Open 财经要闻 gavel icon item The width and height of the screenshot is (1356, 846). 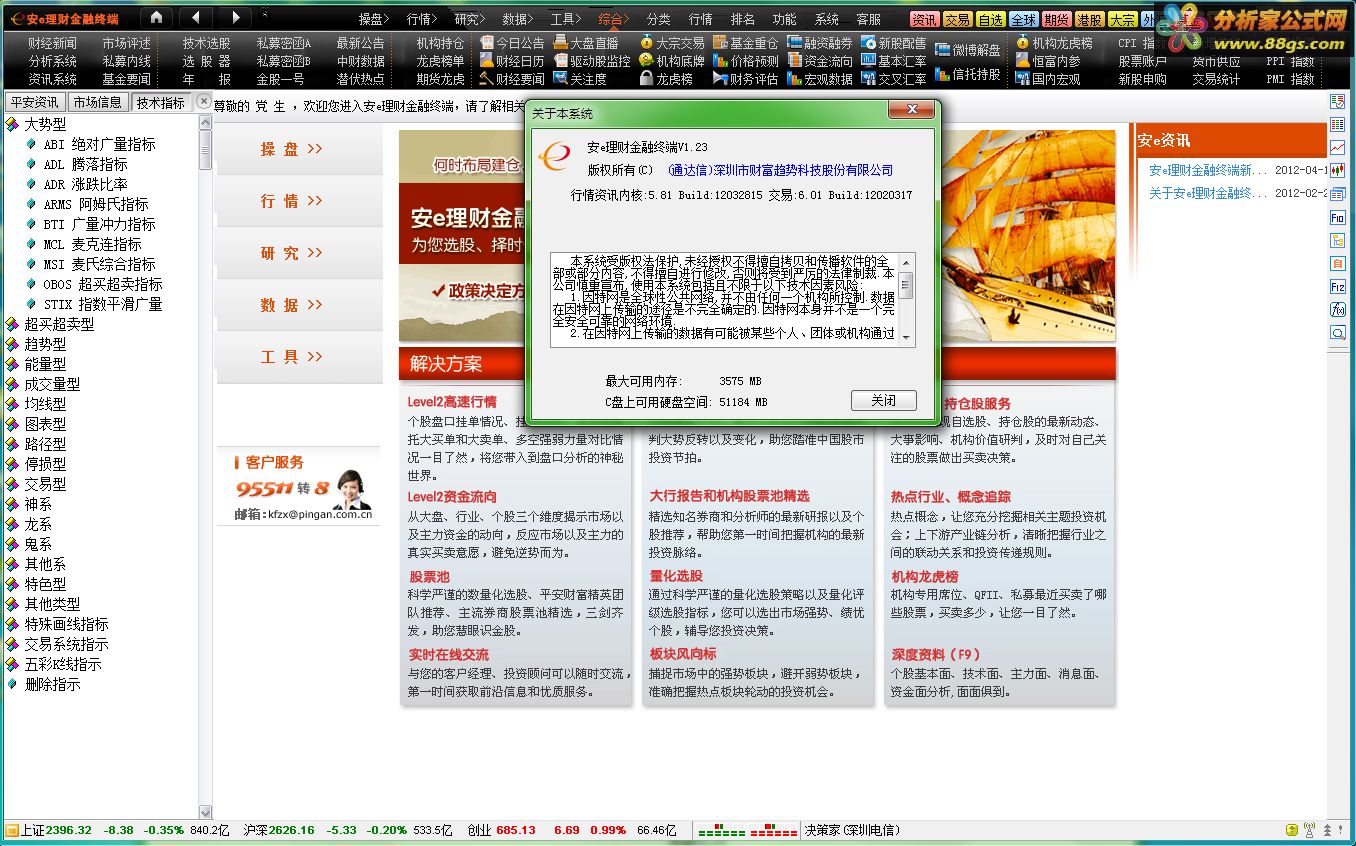512,79
